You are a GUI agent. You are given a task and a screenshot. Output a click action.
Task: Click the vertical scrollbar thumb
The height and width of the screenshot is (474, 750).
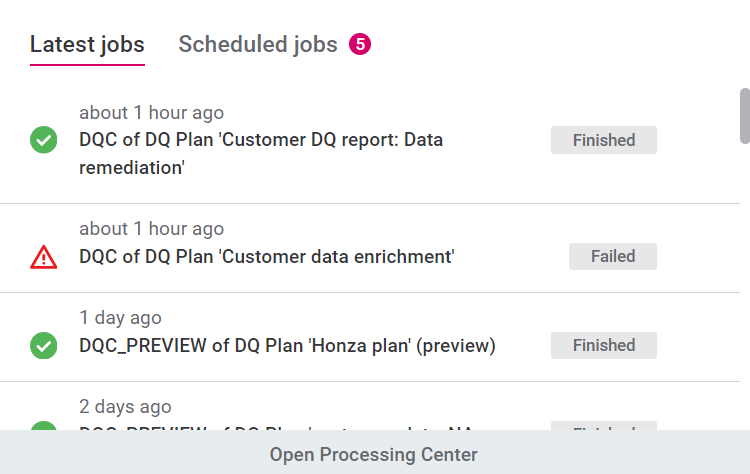click(744, 116)
